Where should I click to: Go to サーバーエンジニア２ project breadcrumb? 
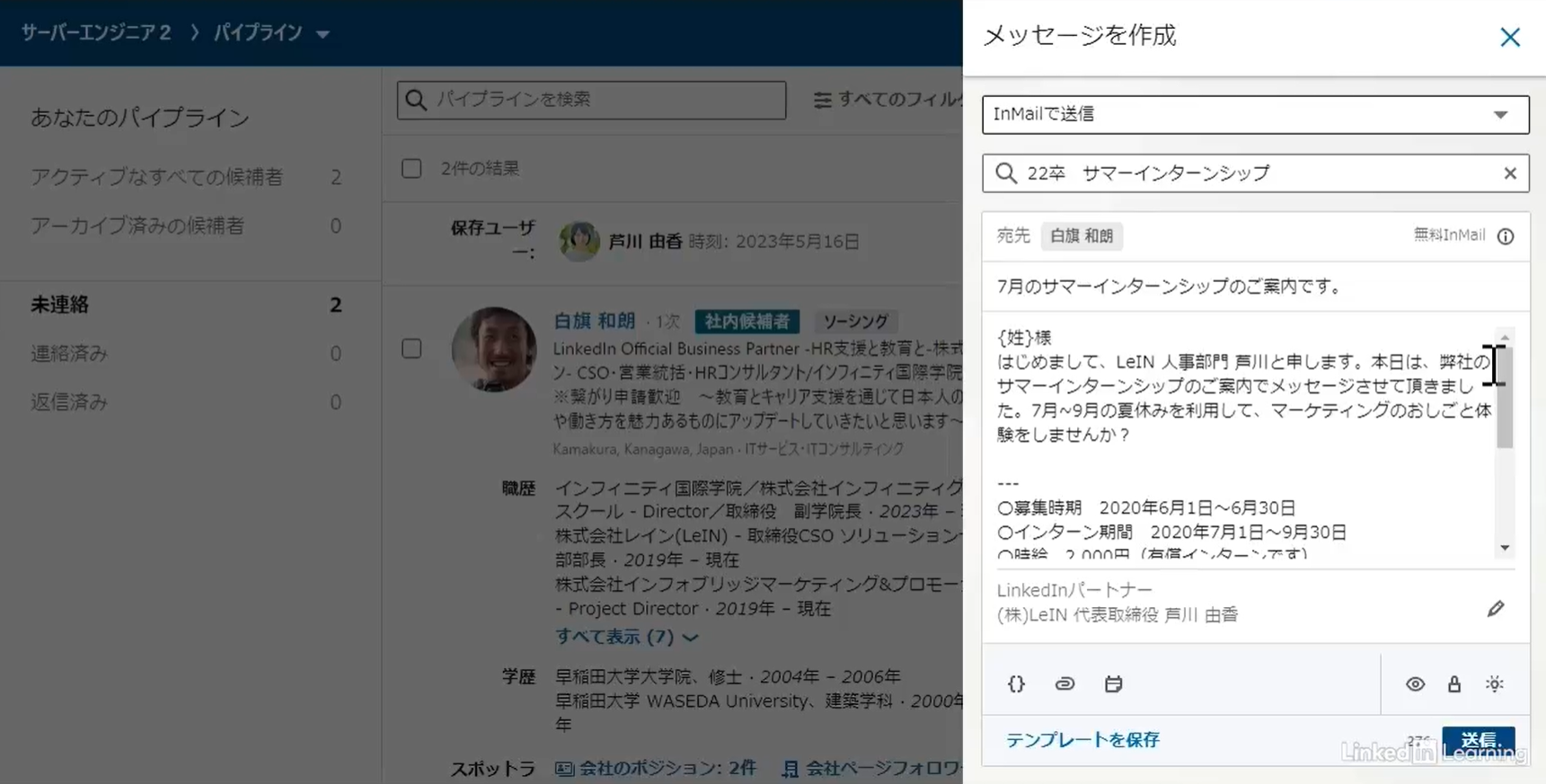tap(96, 33)
